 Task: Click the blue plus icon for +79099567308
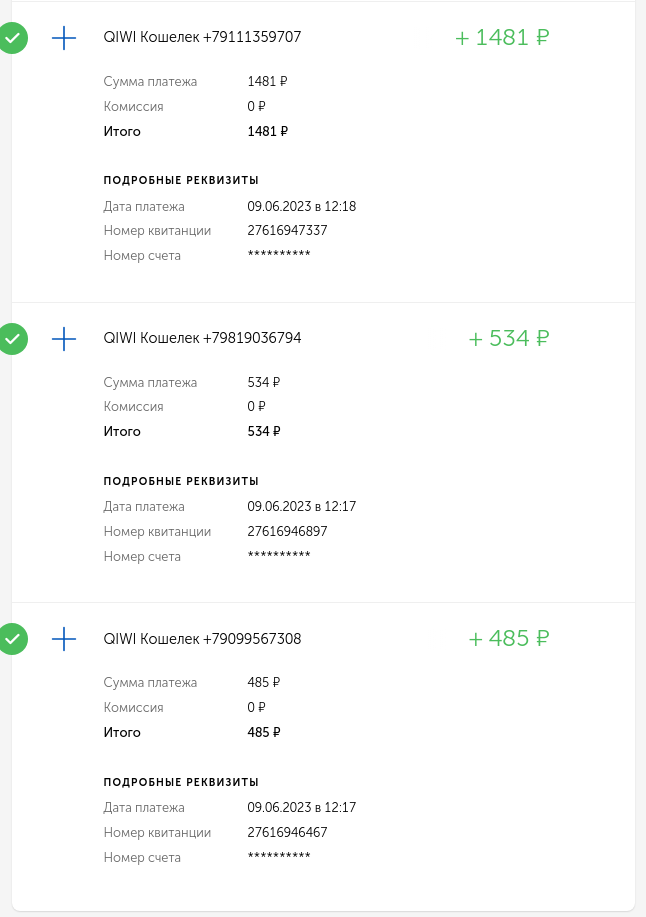pos(64,639)
